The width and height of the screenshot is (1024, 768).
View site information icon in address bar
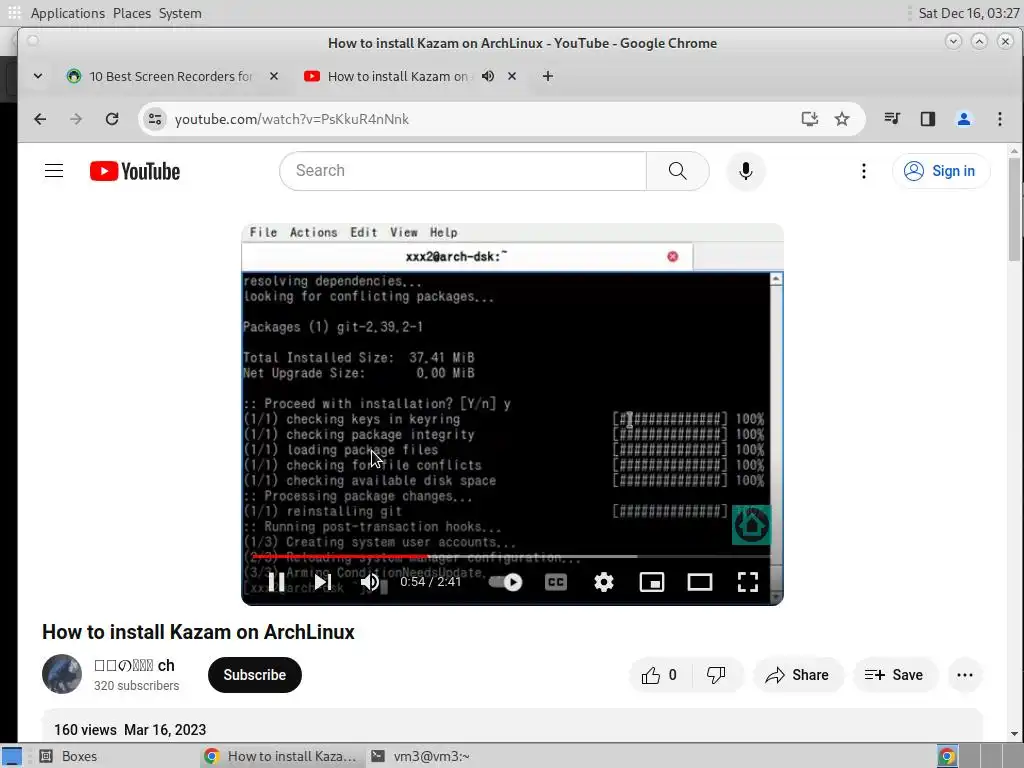155,119
